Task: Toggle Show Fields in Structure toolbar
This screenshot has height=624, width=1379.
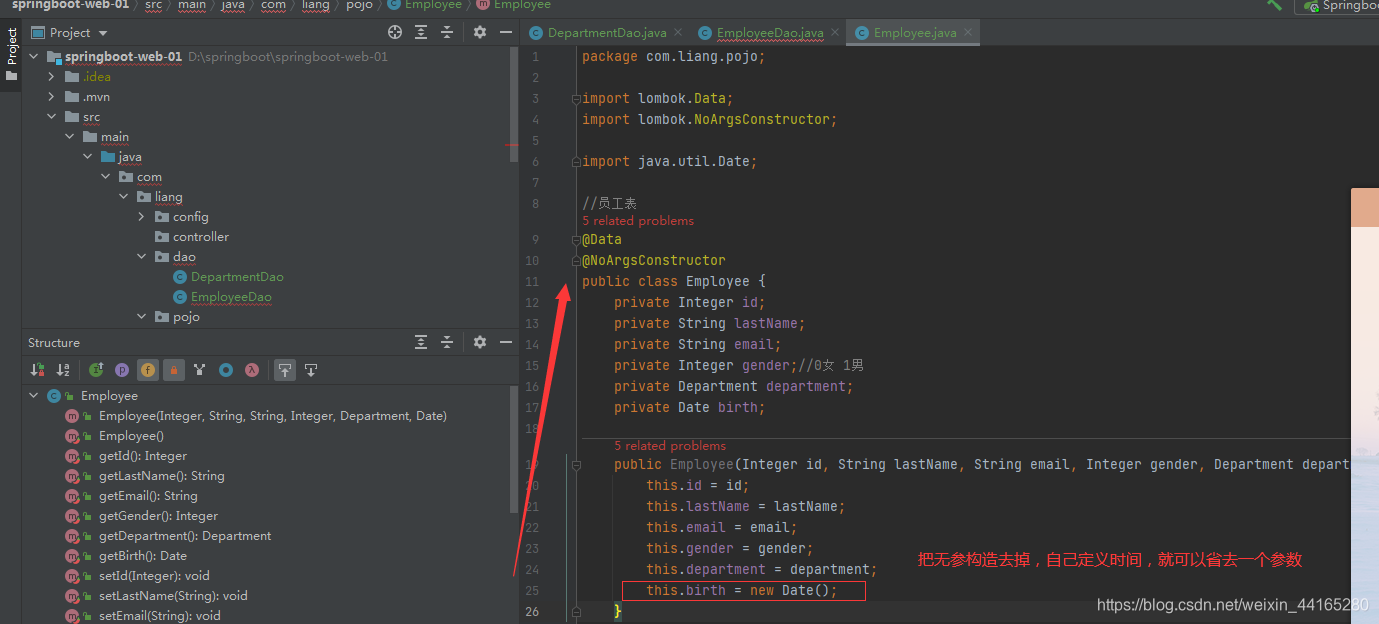Action: [148, 370]
